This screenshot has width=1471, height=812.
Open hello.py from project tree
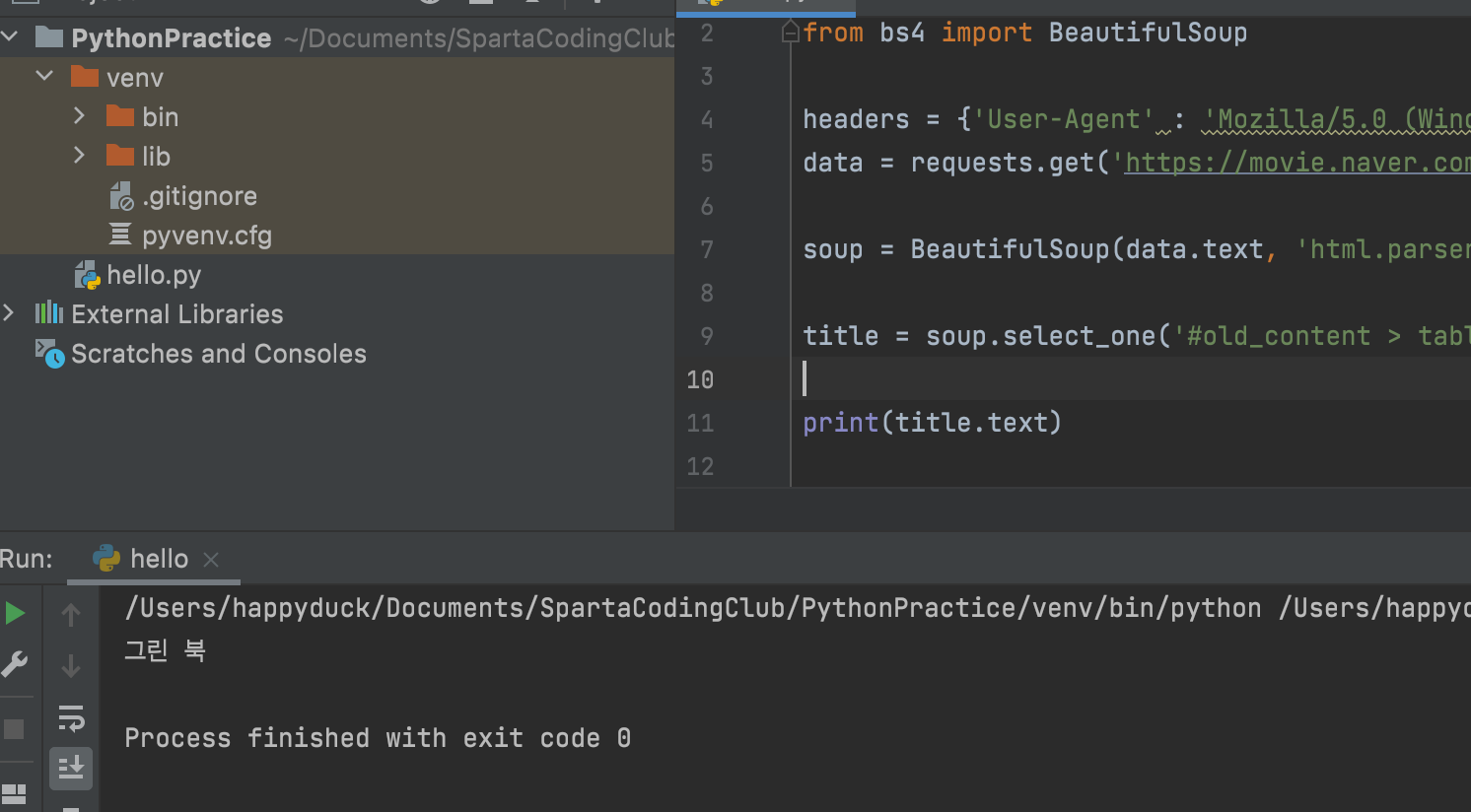[x=154, y=275]
